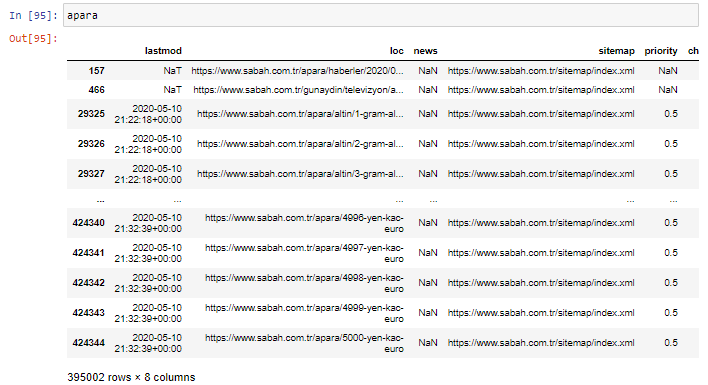Viewport: 708px width, 385px height.
Task: Select row index 424340
Action: coord(88,223)
